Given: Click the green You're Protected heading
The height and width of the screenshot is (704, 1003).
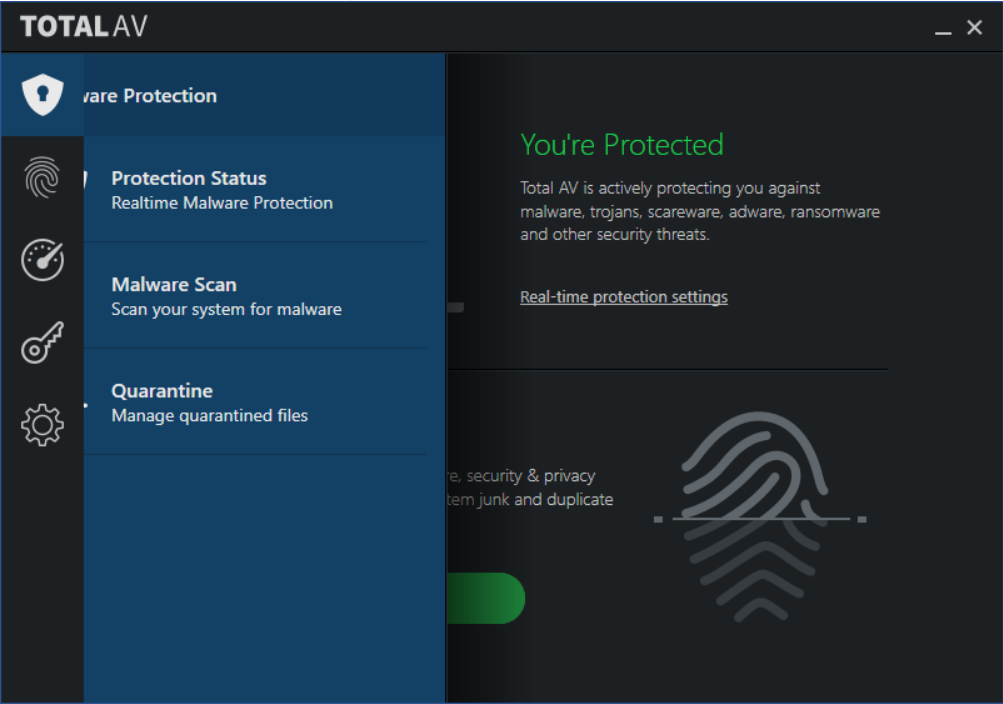Looking at the screenshot, I should pos(622,145).
